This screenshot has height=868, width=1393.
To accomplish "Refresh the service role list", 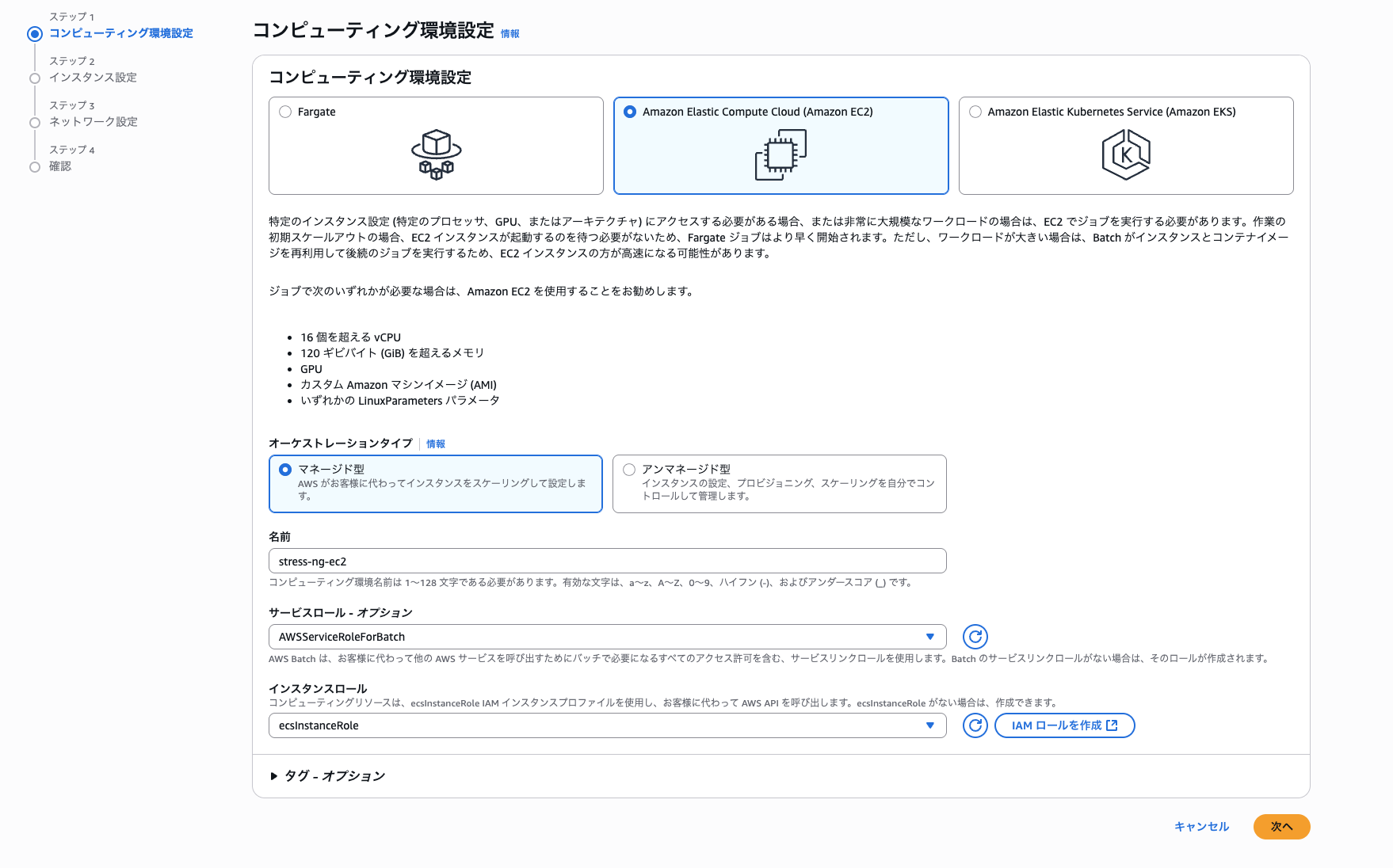I will click(x=975, y=637).
